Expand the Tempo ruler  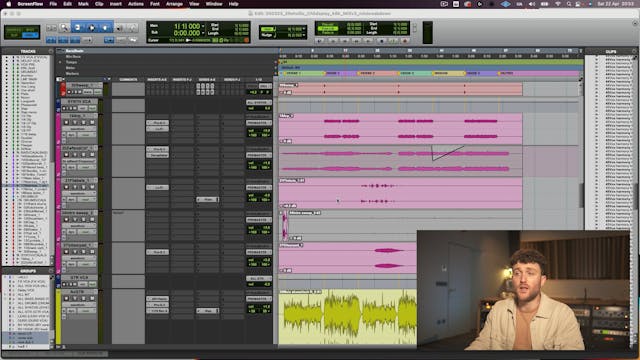pyautogui.click(x=60, y=62)
